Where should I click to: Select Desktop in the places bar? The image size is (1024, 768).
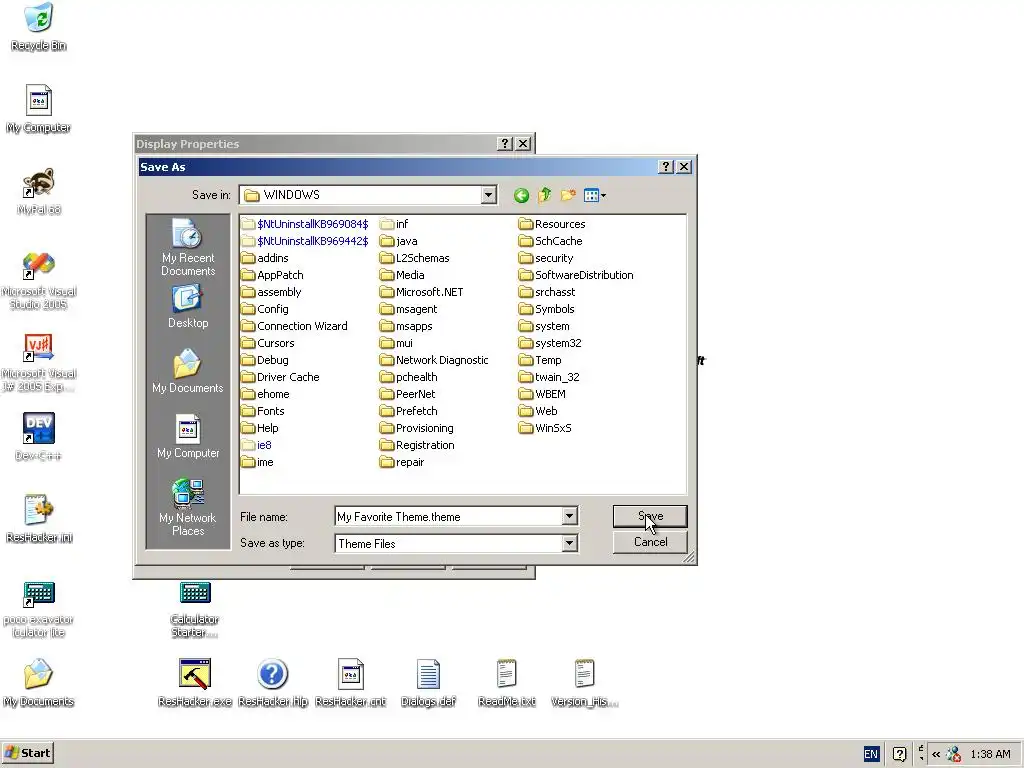click(x=188, y=307)
